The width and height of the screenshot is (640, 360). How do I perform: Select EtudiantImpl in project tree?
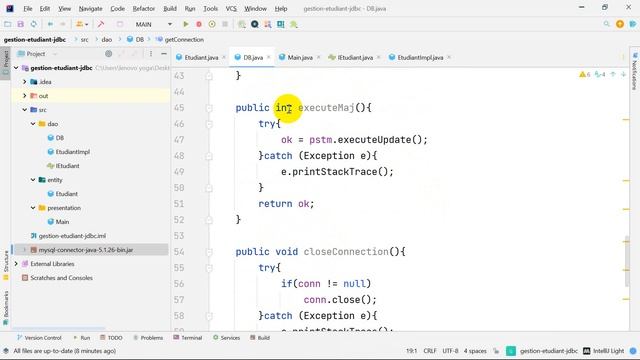pyautogui.click(x=73, y=152)
